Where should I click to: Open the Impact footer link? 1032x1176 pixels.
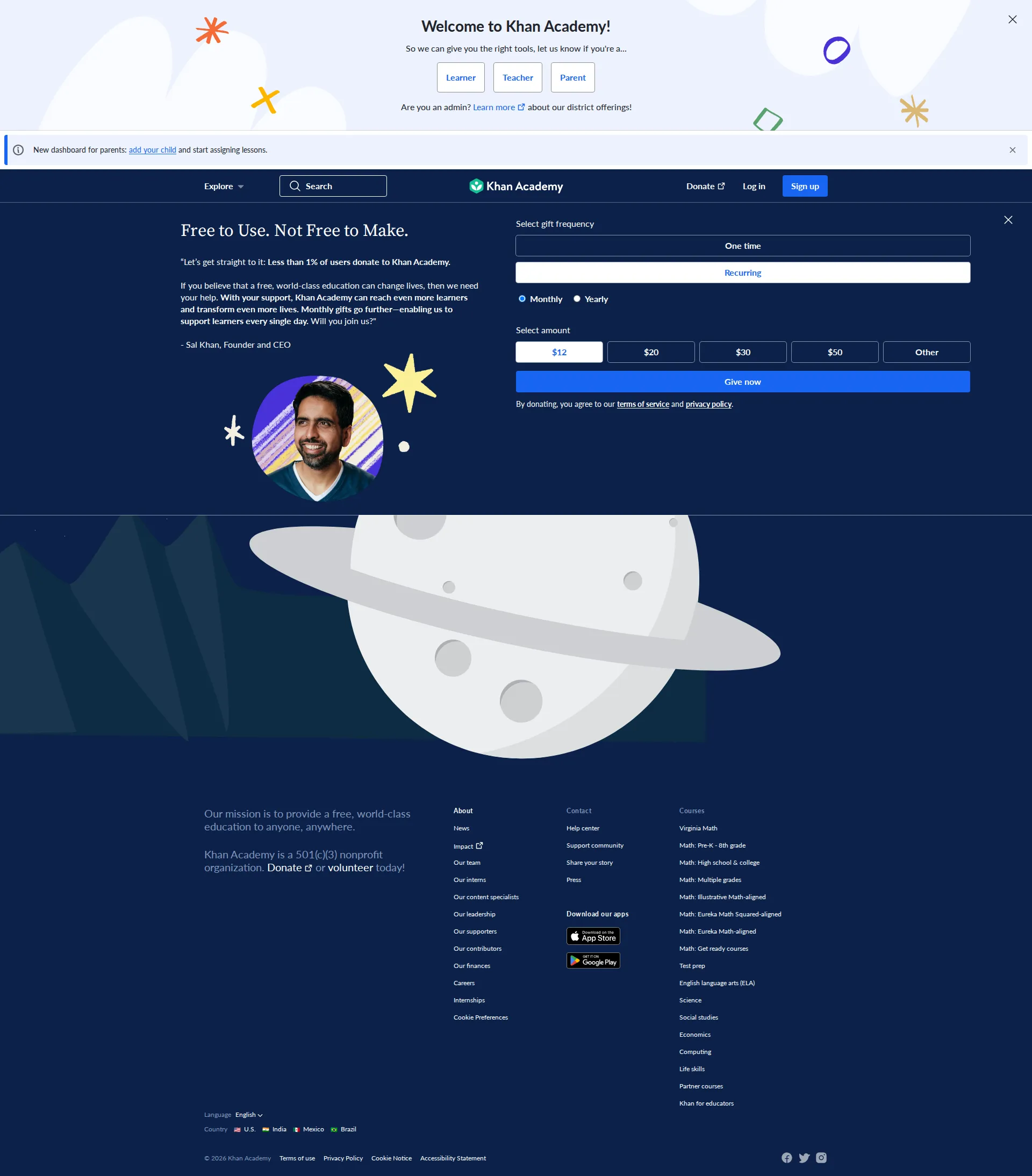468,847
